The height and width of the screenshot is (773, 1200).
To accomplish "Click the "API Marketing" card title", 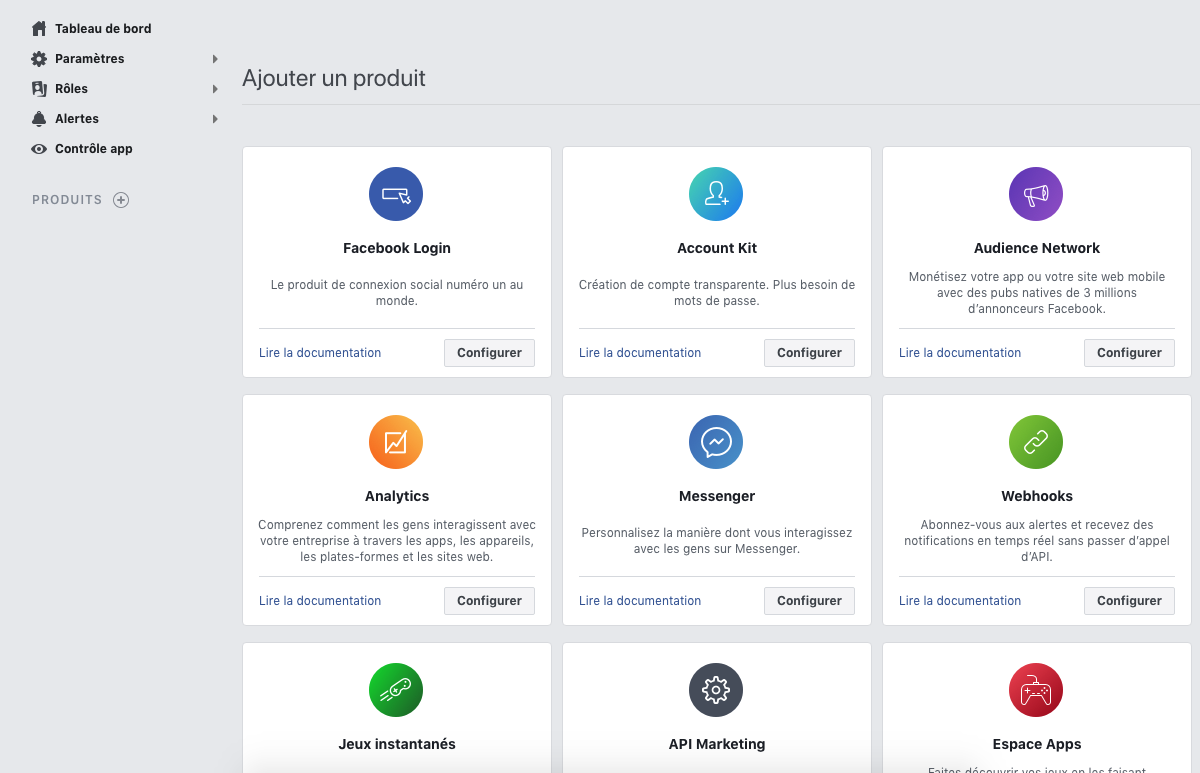I will click(x=717, y=744).
